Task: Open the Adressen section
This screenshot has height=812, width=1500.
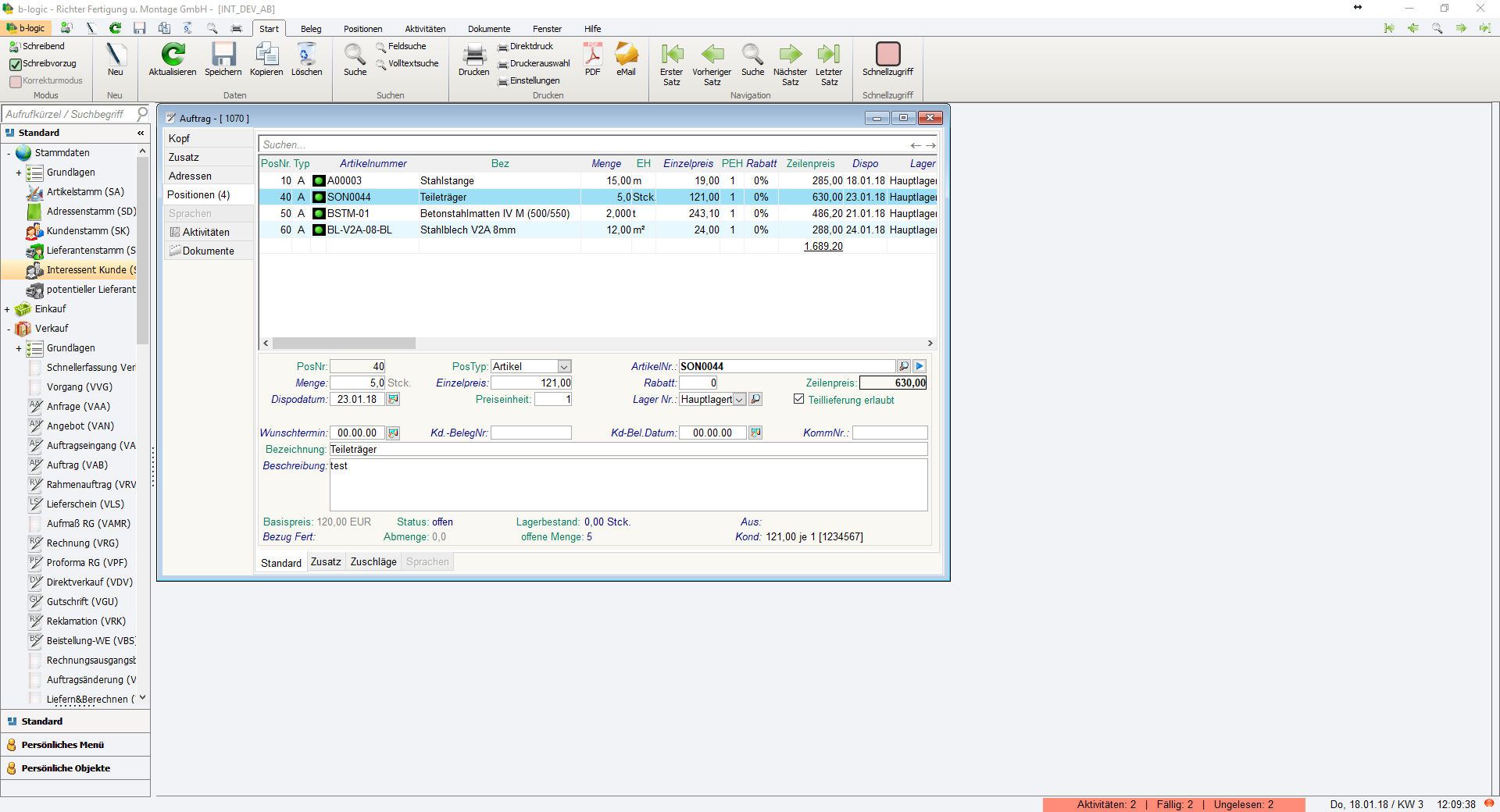Action: click(190, 176)
